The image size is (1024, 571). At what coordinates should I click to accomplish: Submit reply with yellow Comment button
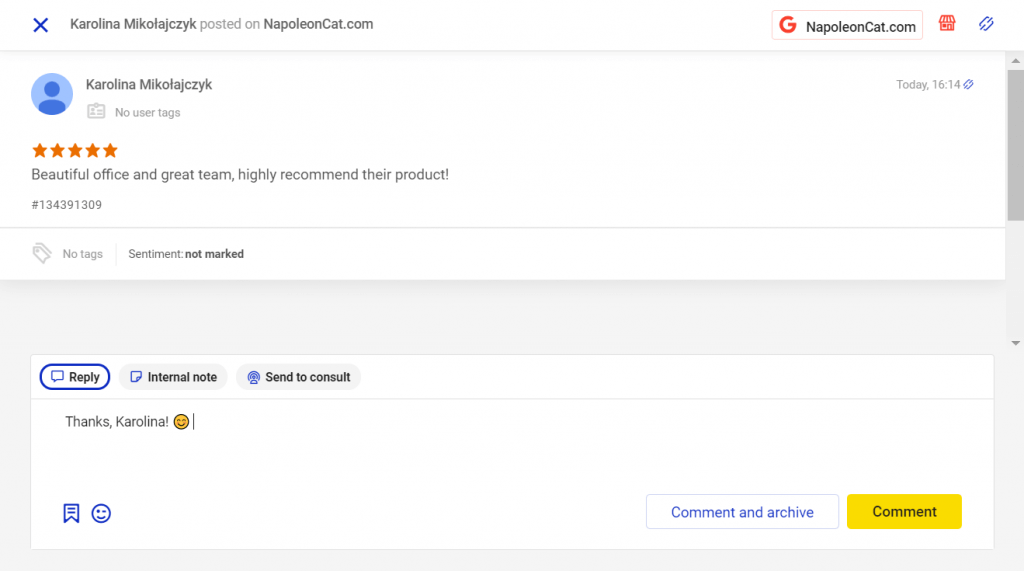[904, 511]
